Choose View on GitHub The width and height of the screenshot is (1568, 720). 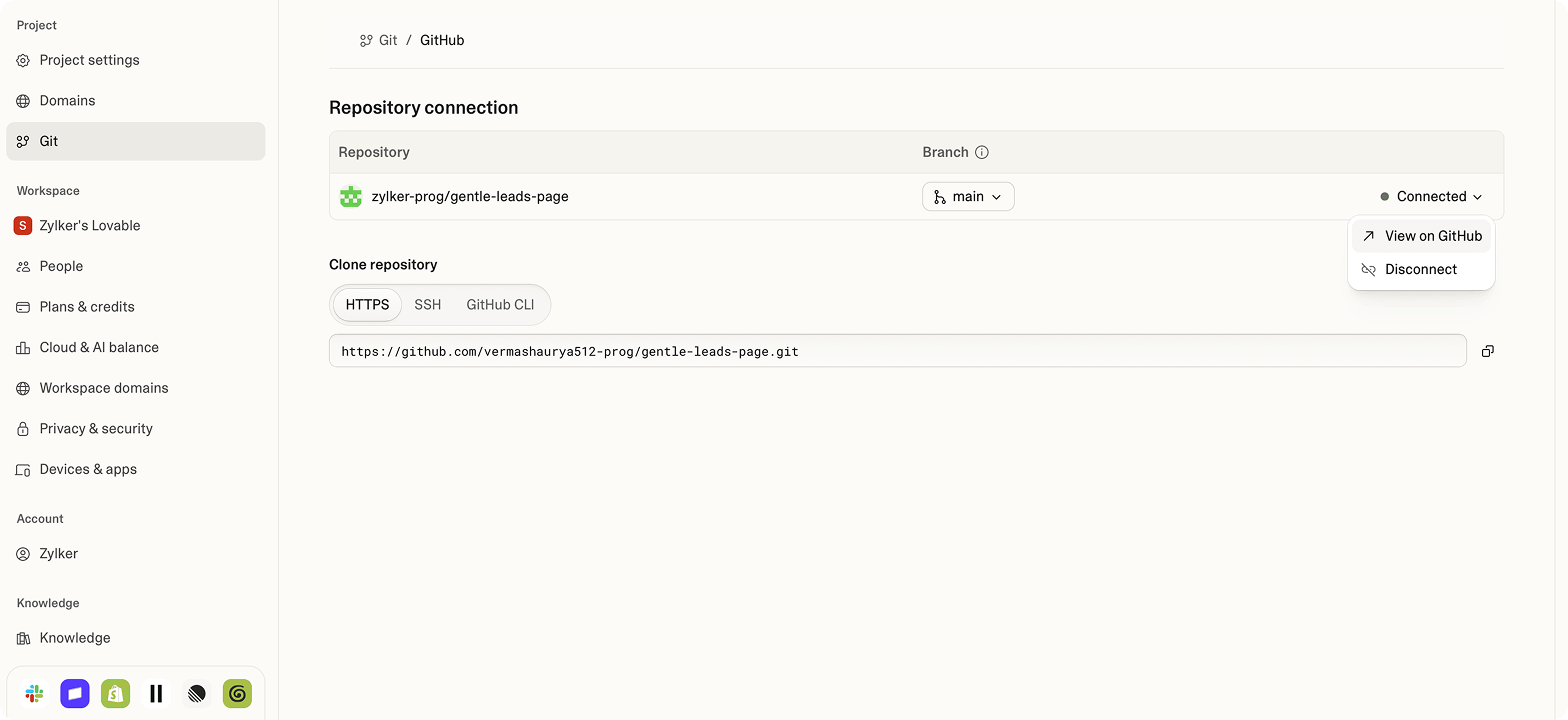click(x=1421, y=236)
